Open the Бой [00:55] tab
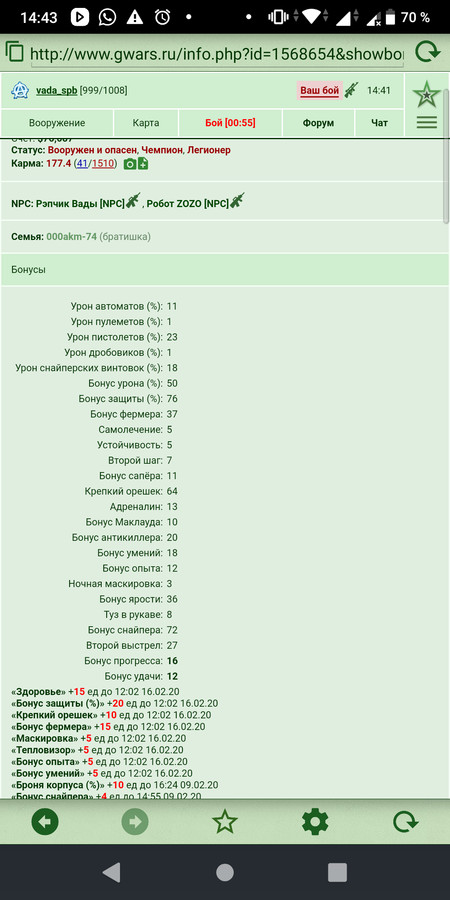Viewport: 450px width, 900px height. tap(230, 123)
